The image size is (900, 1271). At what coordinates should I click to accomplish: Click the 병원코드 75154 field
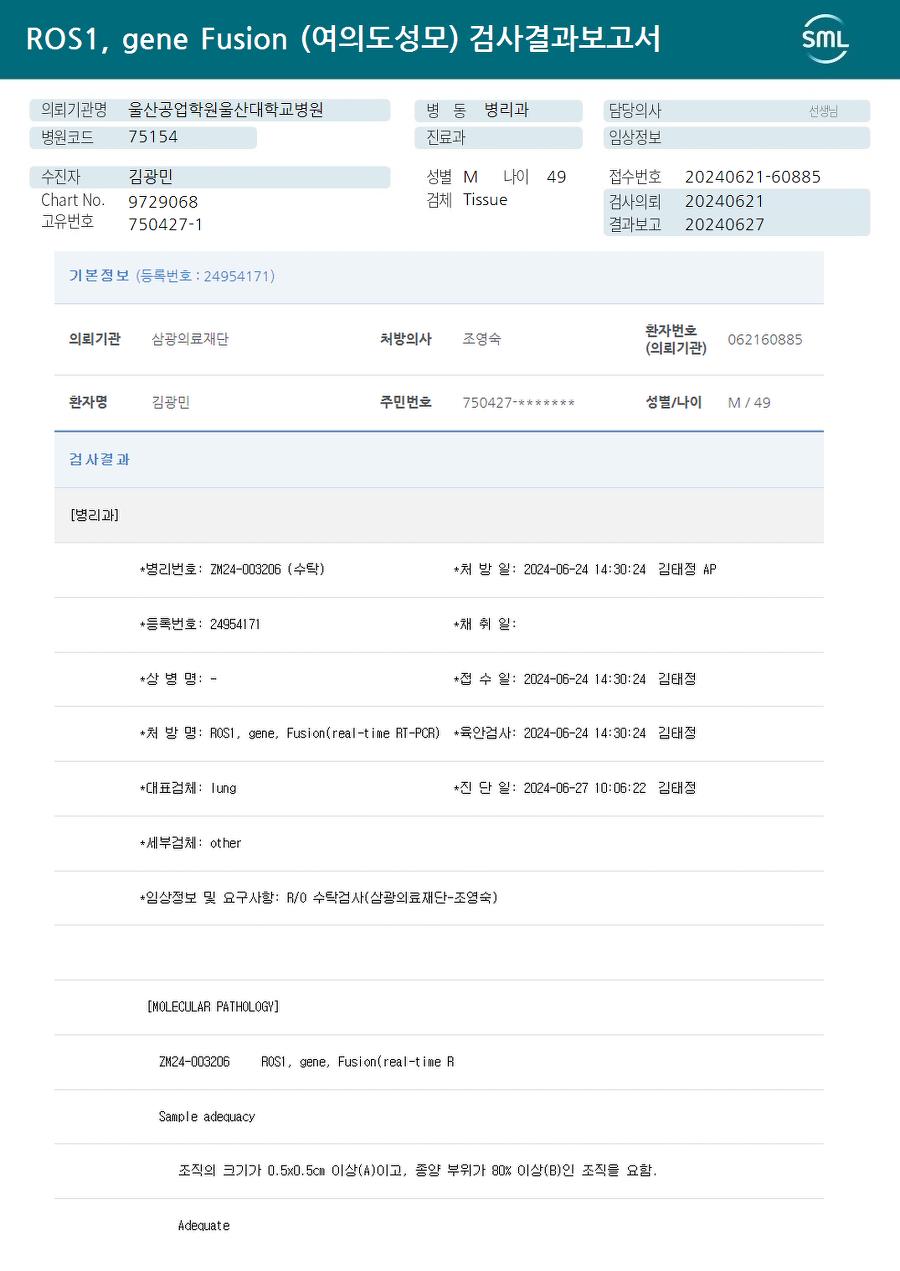pos(143,137)
